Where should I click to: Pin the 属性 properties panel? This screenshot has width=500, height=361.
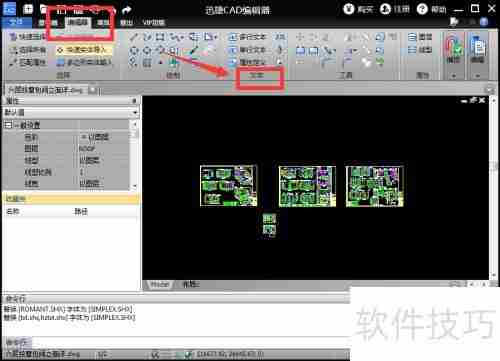tap(134, 101)
